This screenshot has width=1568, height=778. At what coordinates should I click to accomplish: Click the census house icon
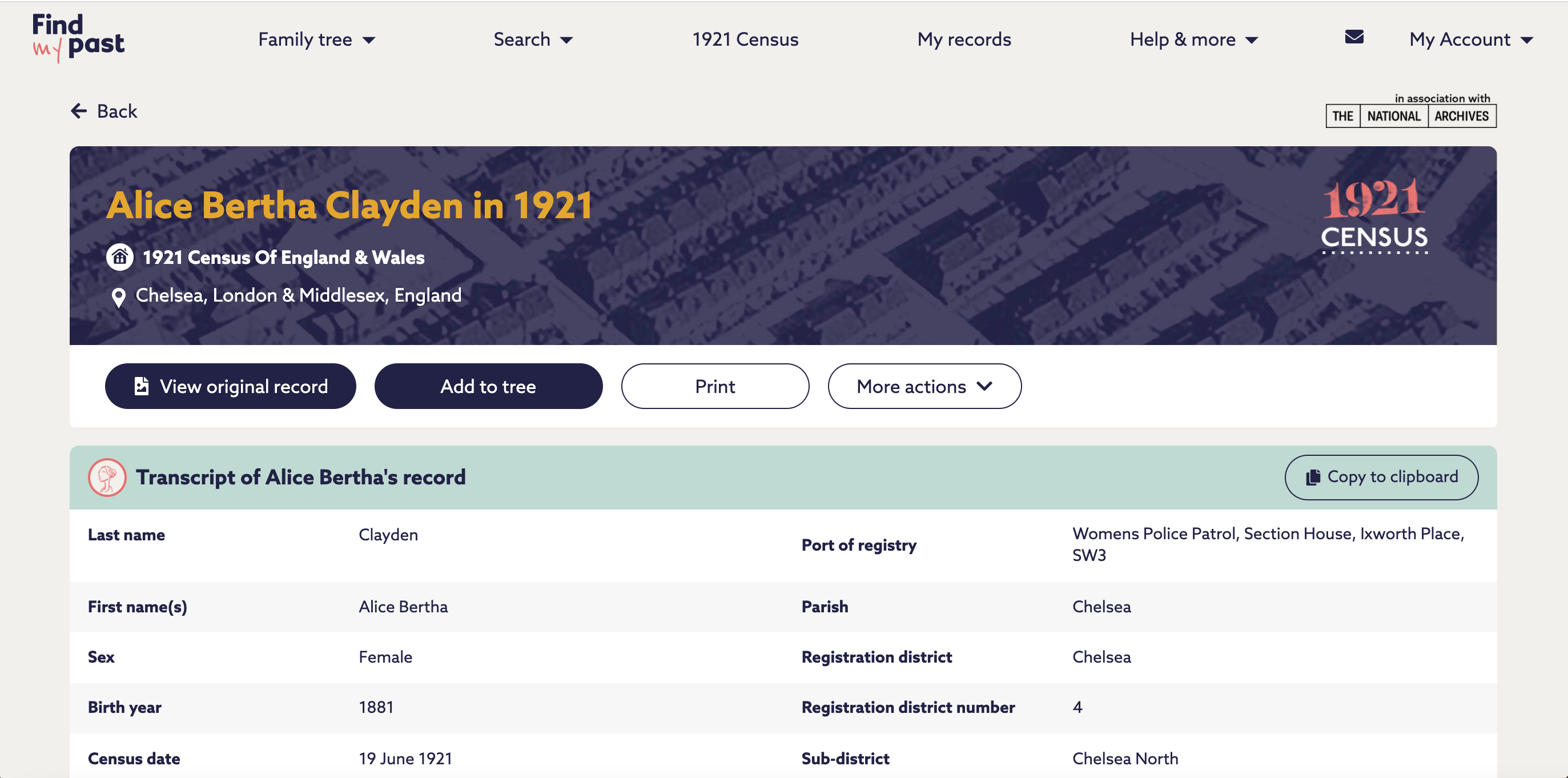120,258
